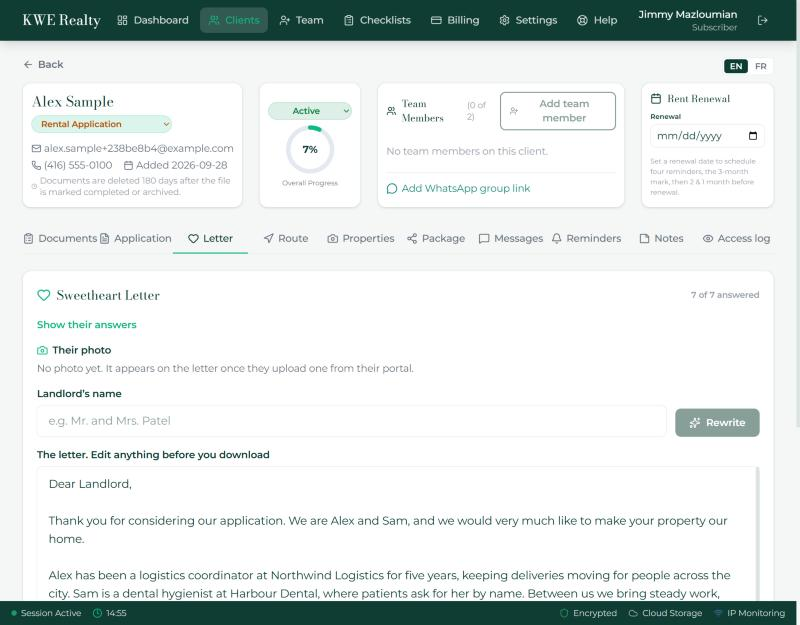Click the Rewrite button
The height and width of the screenshot is (625, 800).
[717, 422]
